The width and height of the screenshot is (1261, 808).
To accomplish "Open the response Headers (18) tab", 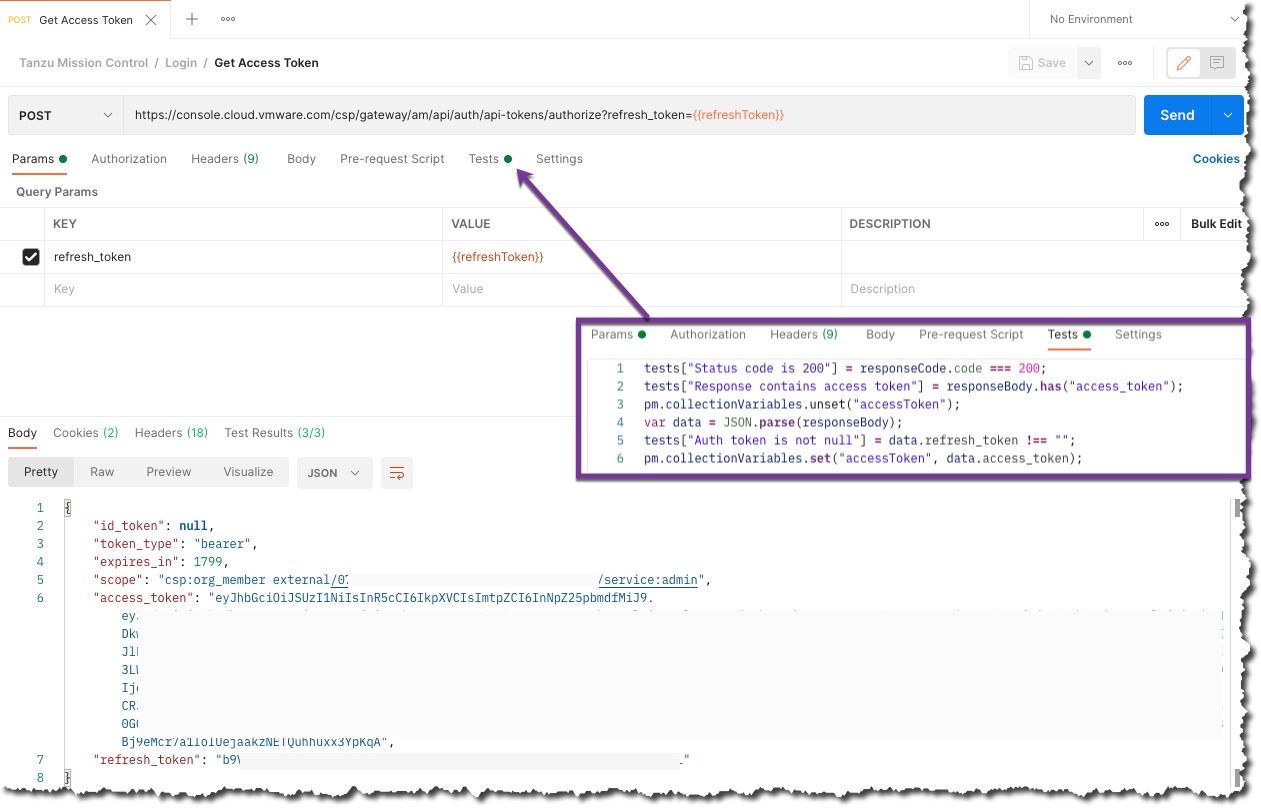I will [171, 433].
